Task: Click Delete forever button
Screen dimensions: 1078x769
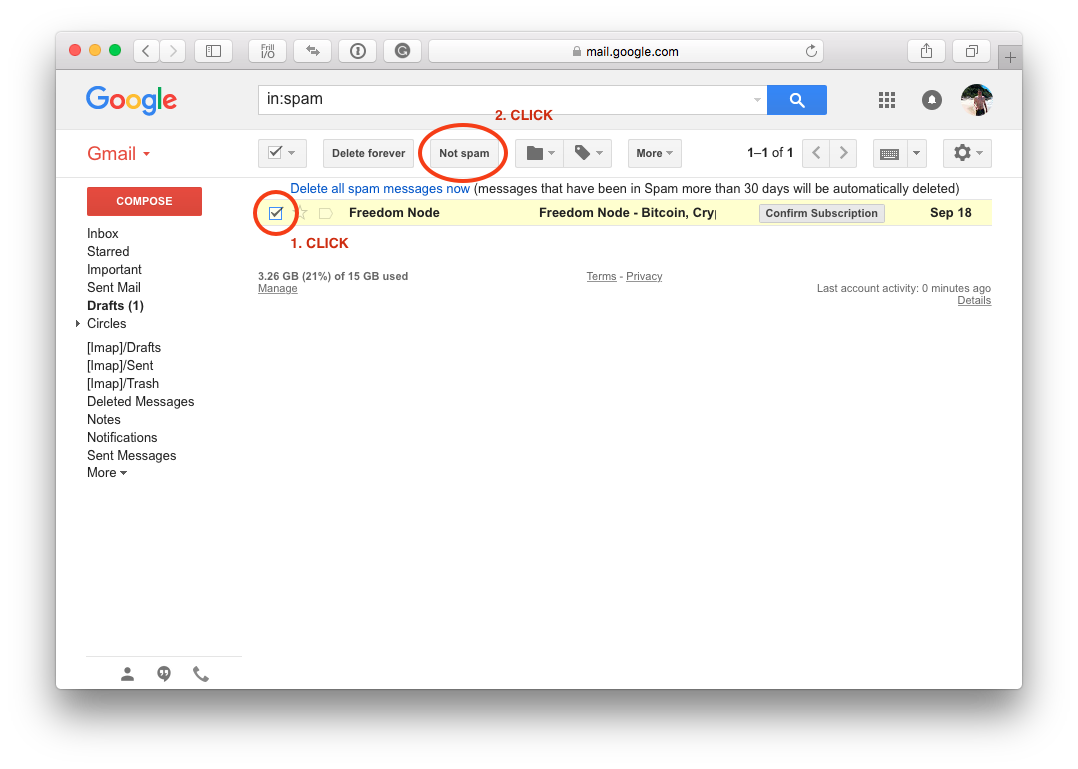Action: click(x=368, y=153)
